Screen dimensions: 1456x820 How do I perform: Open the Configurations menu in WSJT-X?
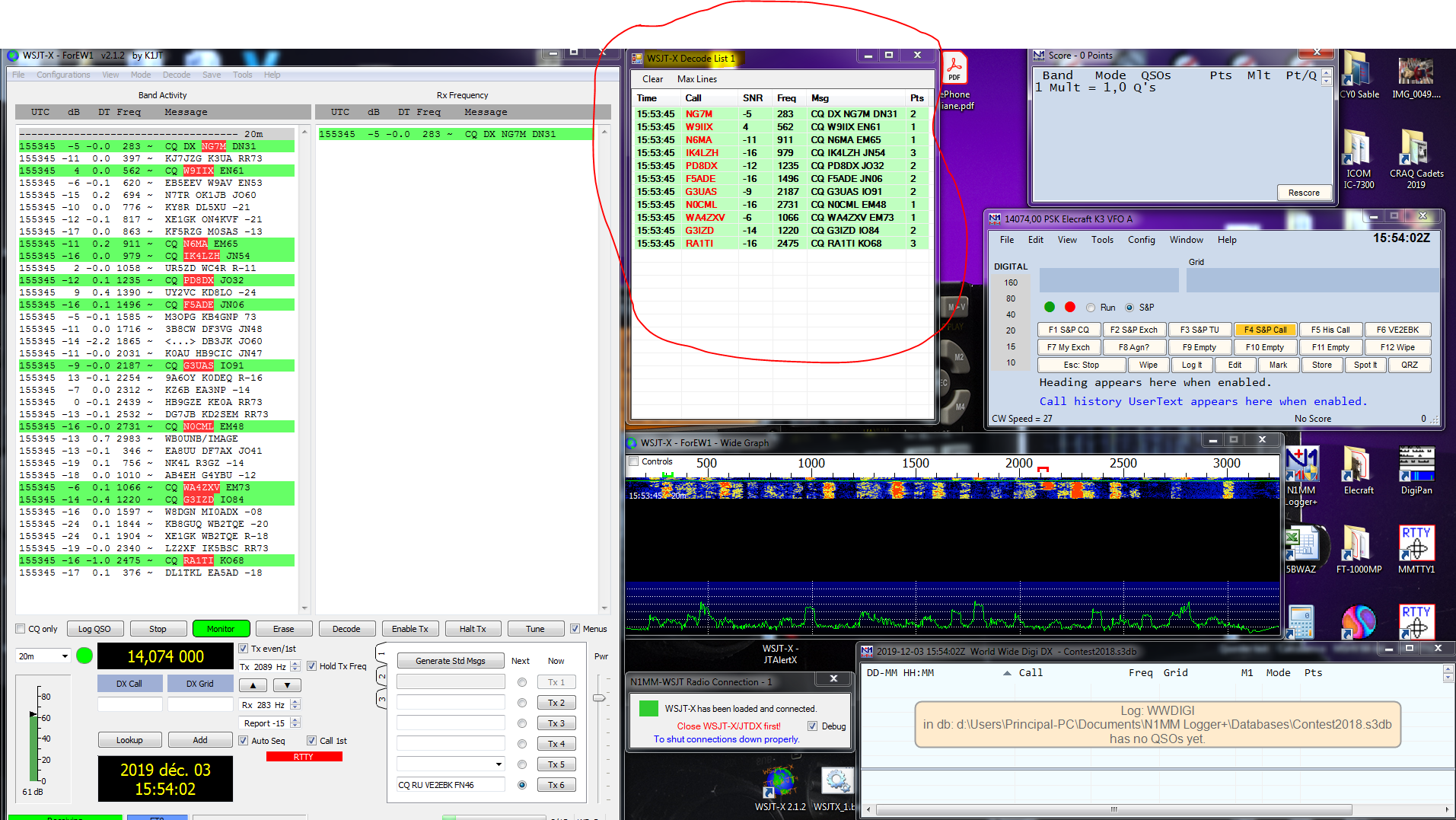(63, 75)
